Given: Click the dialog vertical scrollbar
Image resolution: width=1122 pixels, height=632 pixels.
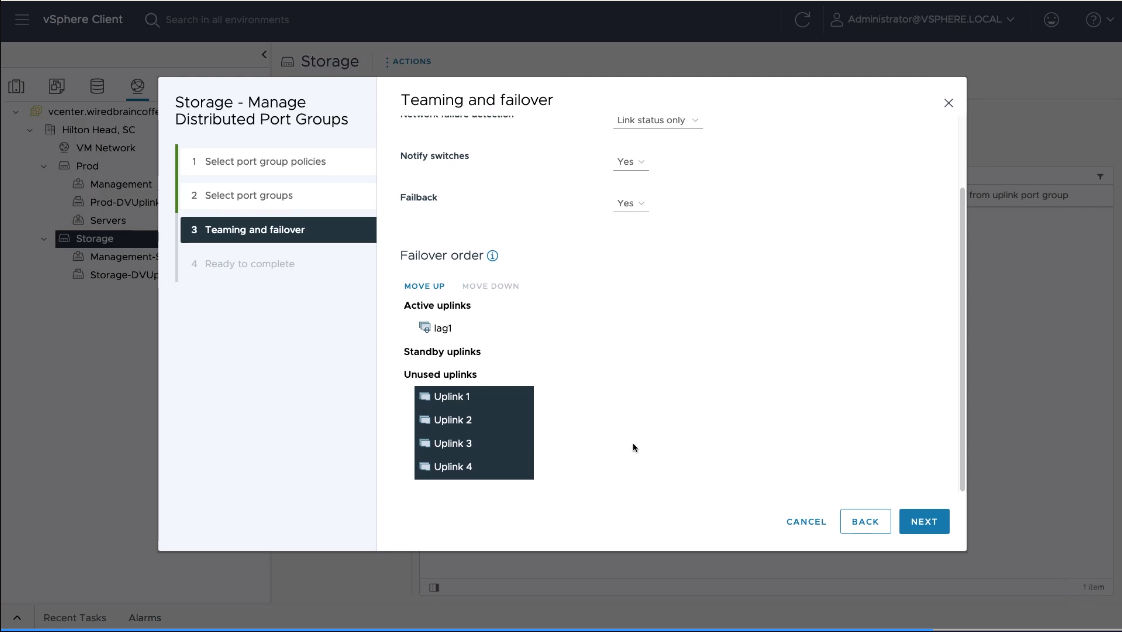Looking at the screenshot, I should pyautogui.click(x=962, y=338).
